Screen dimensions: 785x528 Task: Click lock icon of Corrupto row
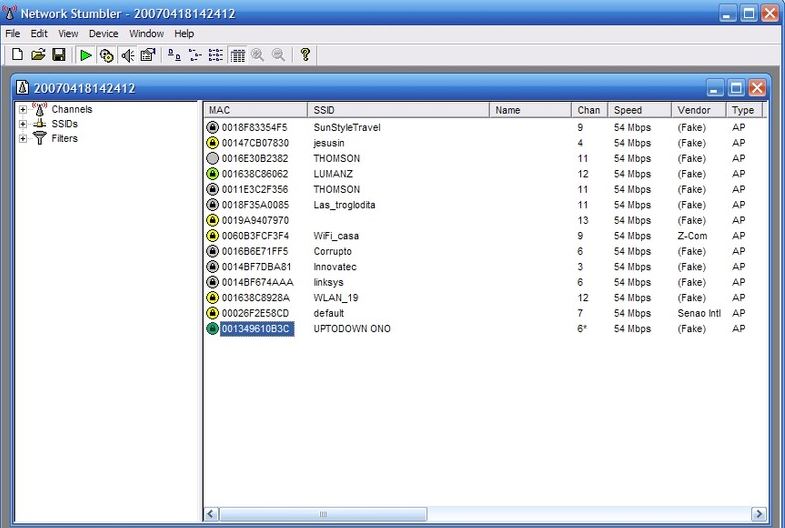pyautogui.click(x=212, y=251)
